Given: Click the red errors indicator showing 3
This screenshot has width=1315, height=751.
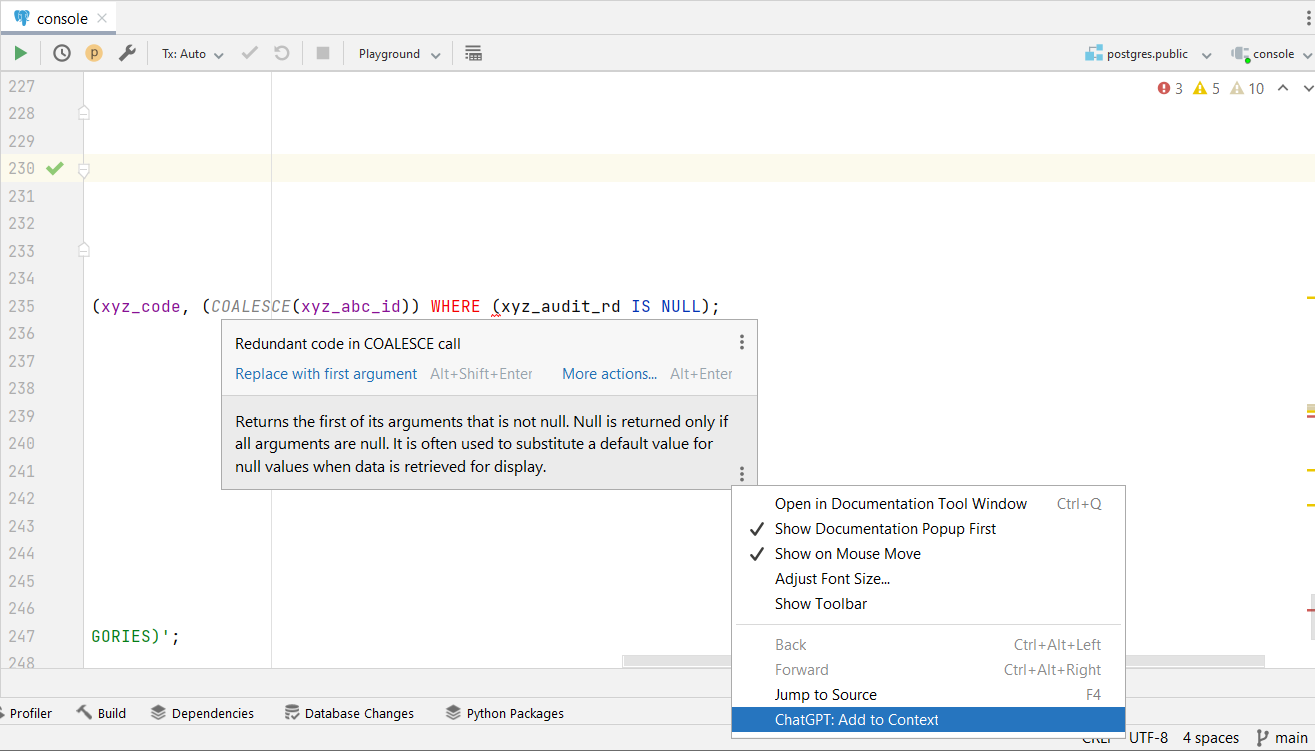Looking at the screenshot, I should tap(1170, 88).
